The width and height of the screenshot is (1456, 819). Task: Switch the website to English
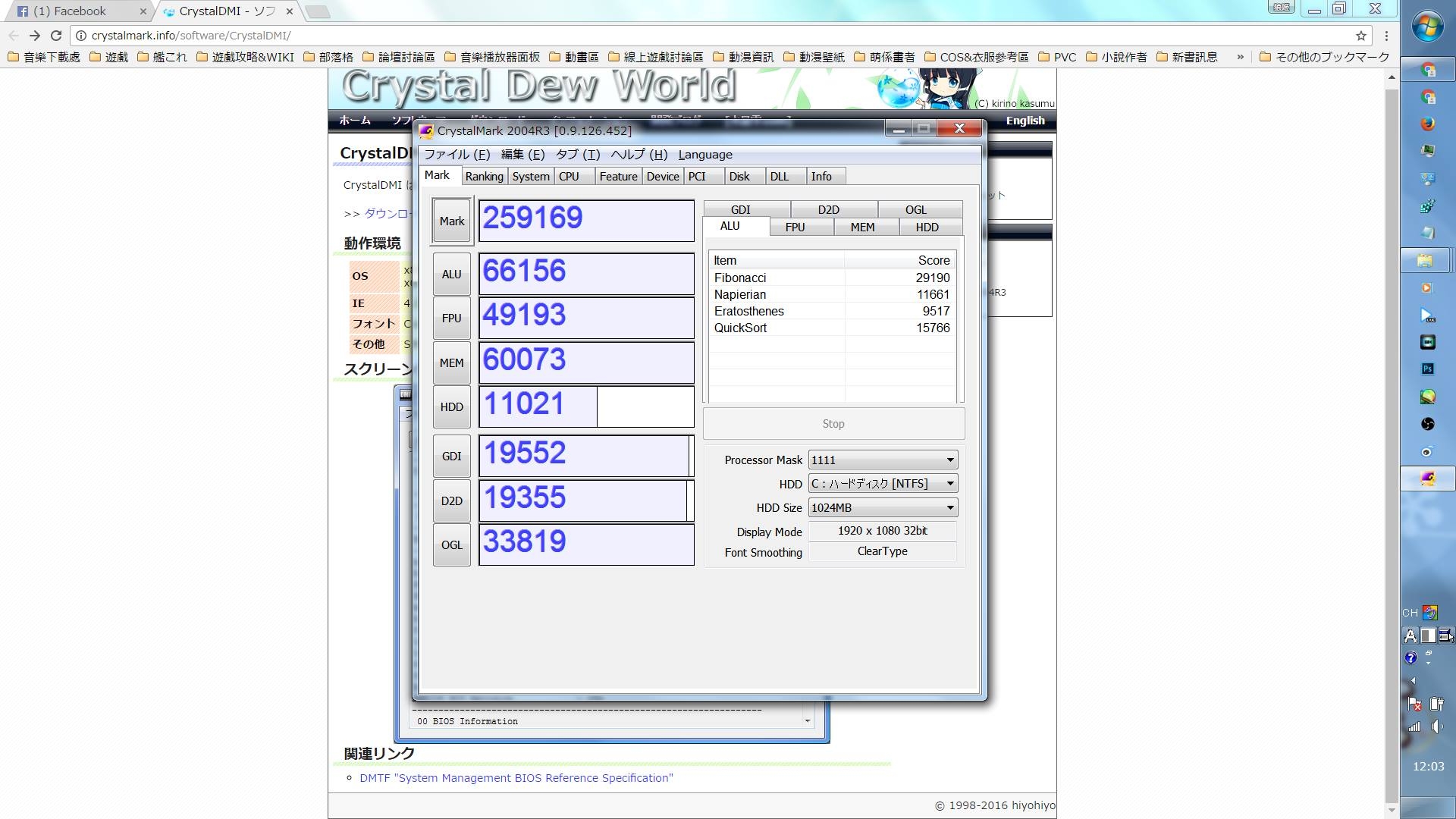1025,121
